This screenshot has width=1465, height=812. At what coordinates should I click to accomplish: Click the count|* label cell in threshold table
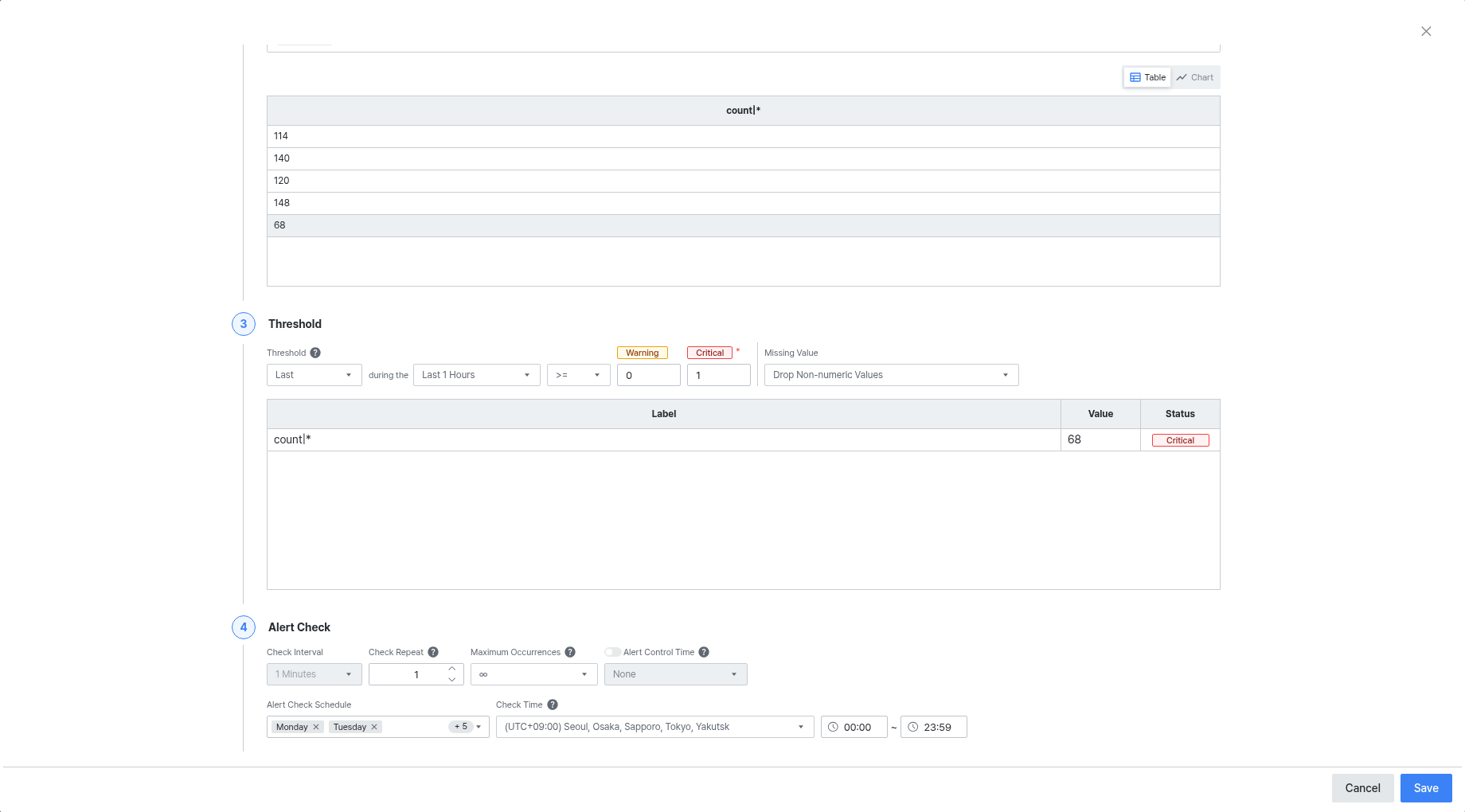point(664,439)
